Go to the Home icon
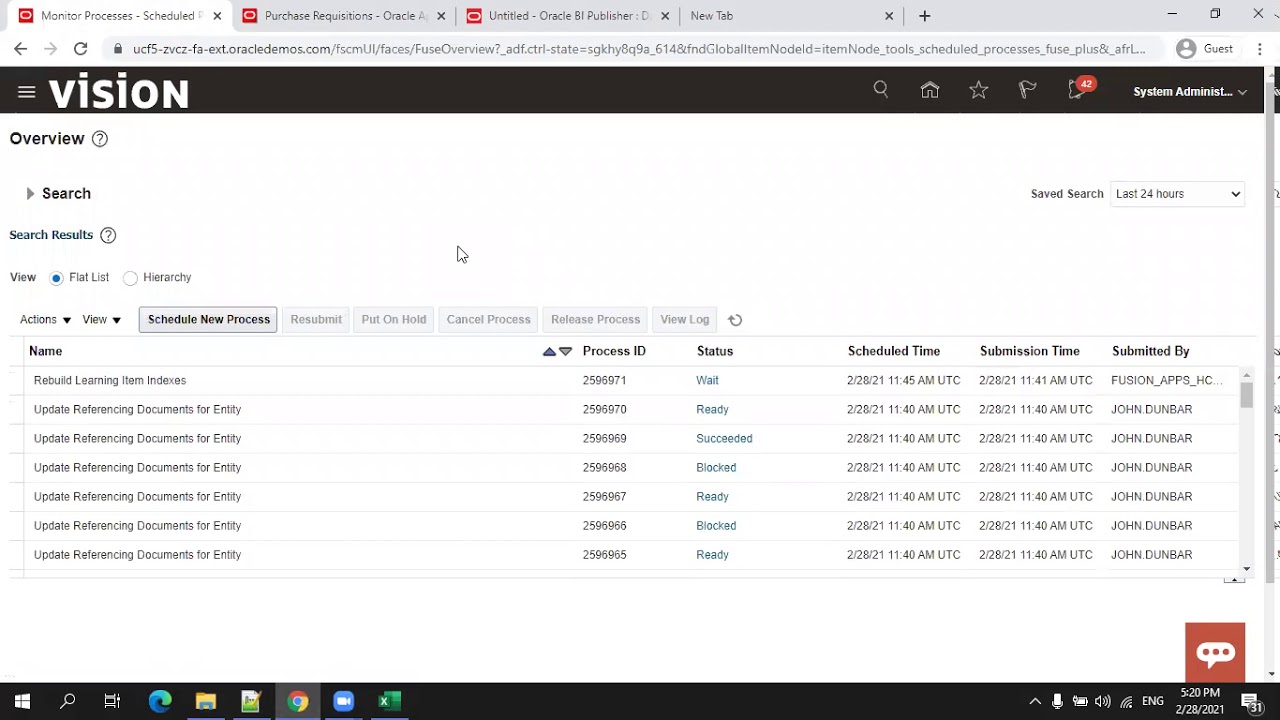Screen dimensions: 1280x720 click(x=930, y=90)
